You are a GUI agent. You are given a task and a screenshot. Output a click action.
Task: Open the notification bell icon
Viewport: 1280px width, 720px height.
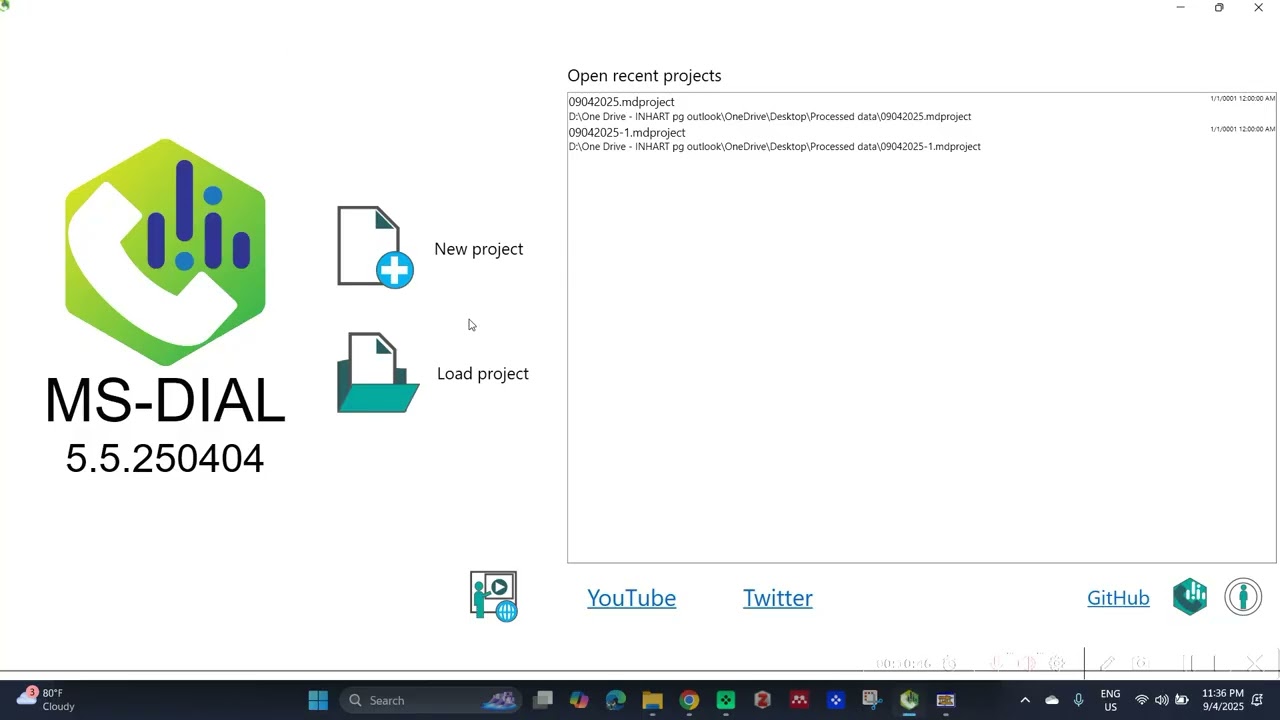coord(1258,700)
